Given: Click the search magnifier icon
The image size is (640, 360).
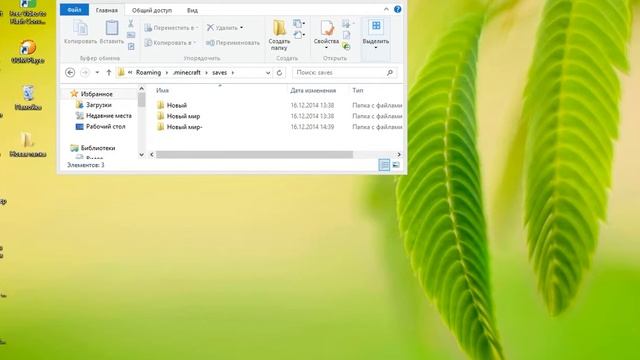Looking at the screenshot, I should (x=390, y=73).
